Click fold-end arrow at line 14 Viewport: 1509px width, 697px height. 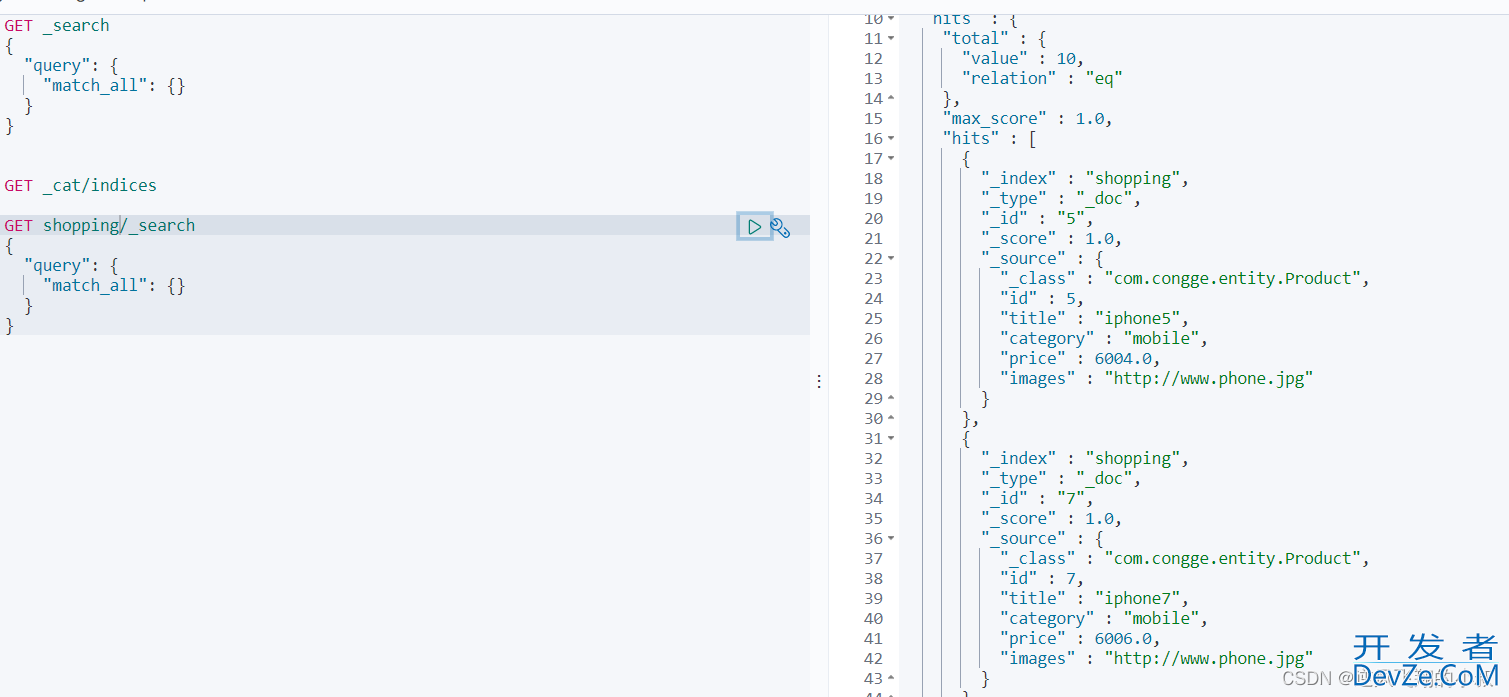point(891,99)
